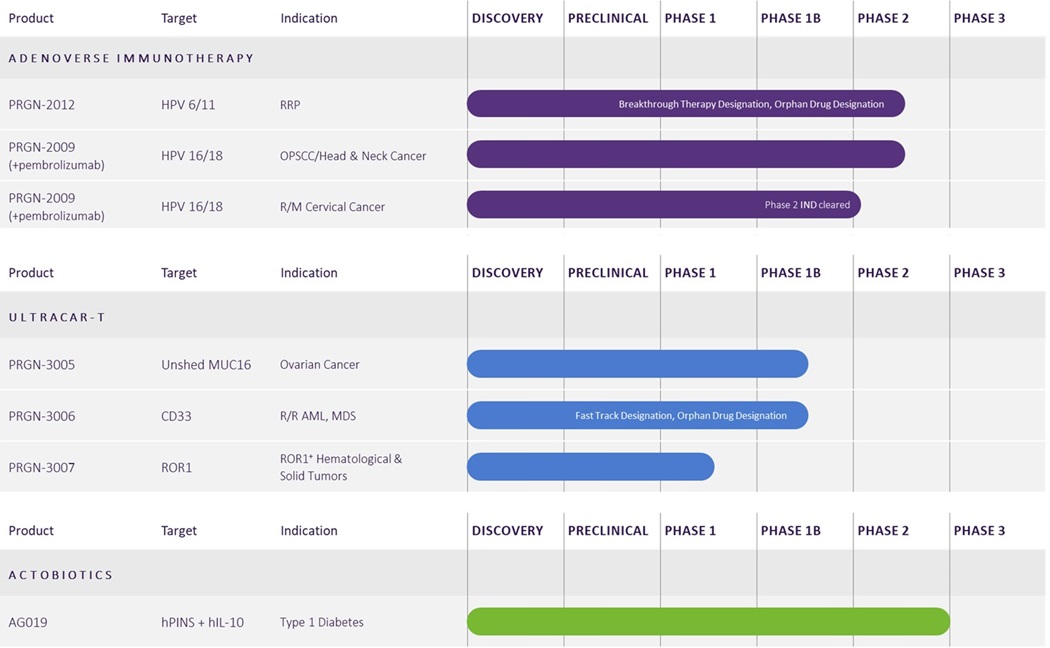
Task: Select the ActoBiotics section header
Action: point(61,575)
